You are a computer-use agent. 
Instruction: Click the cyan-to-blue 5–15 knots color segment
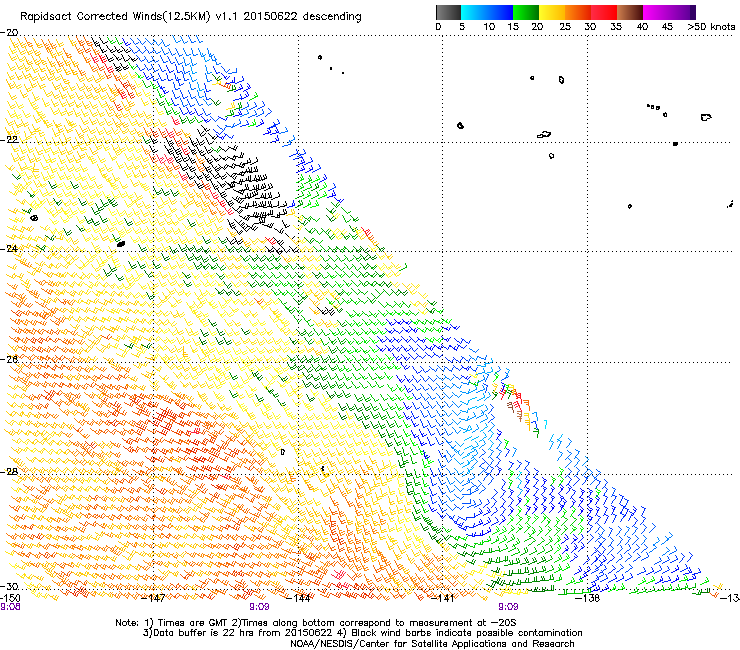click(487, 12)
